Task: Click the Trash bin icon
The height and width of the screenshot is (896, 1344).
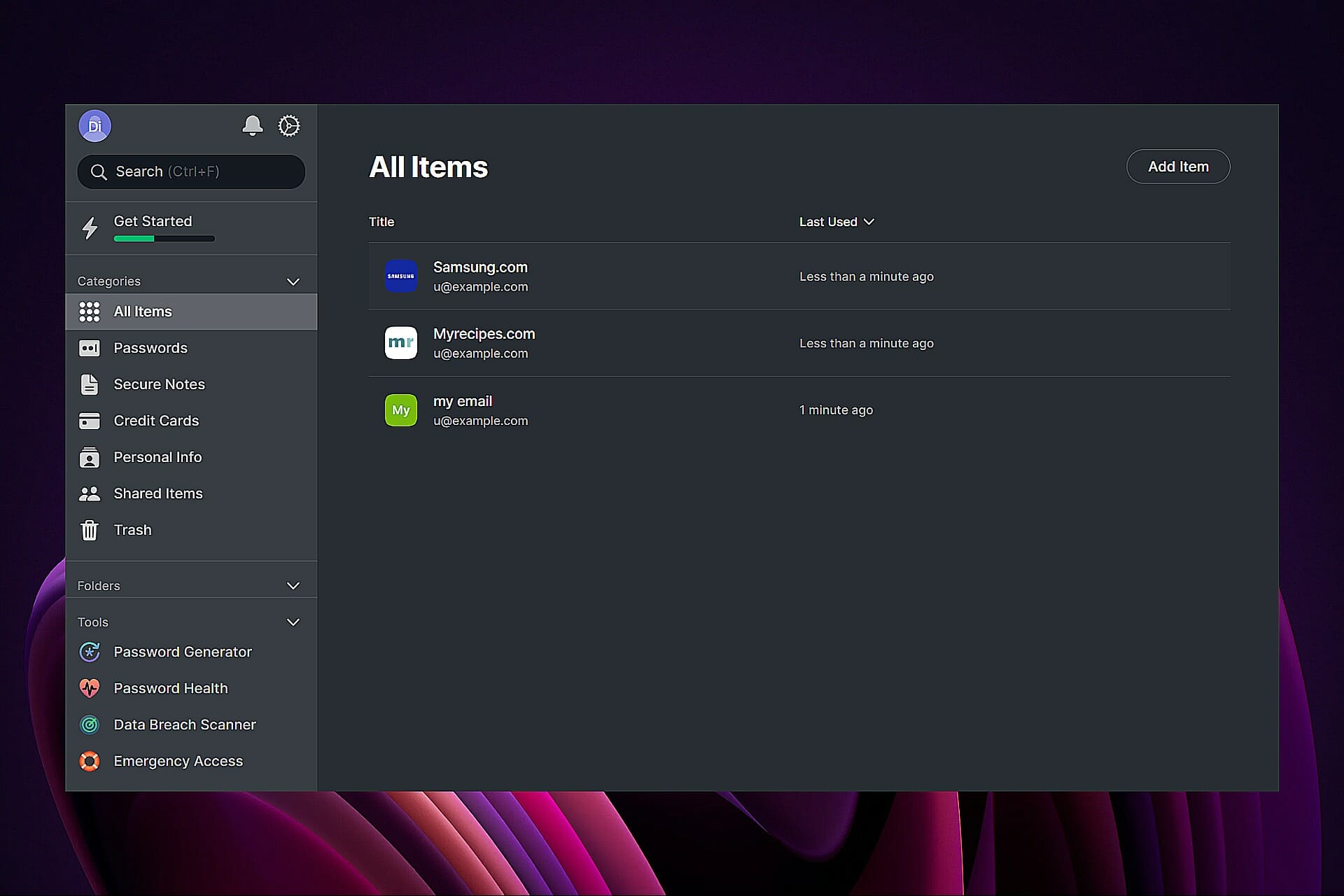Action: (x=90, y=530)
